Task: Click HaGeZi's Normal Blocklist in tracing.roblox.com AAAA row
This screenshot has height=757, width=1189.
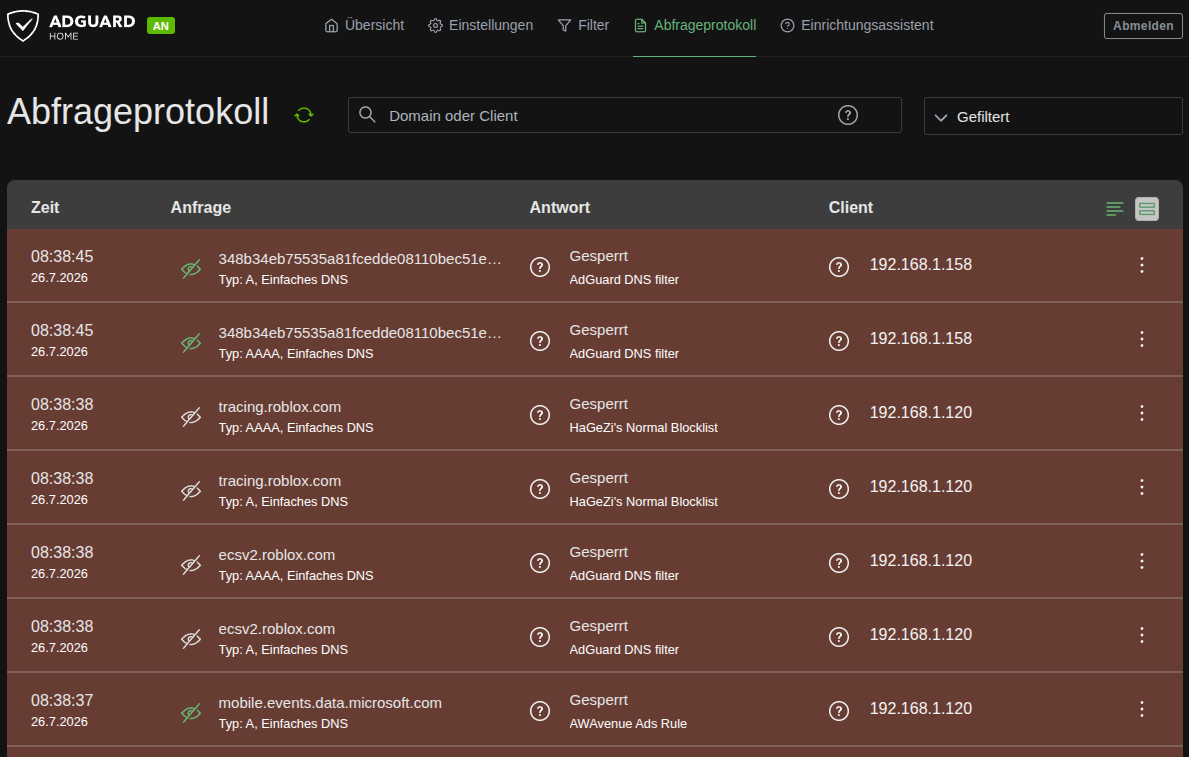Action: pyautogui.click(x=644, y=428)
